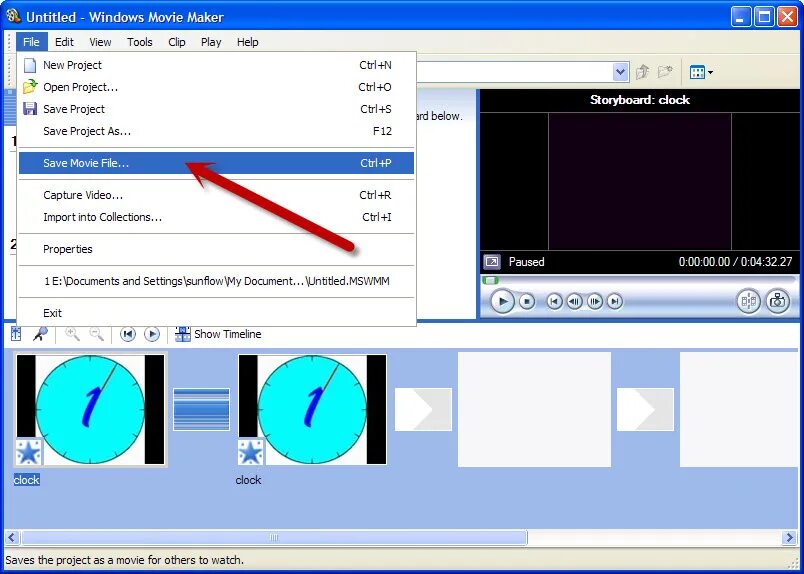The height and width of the screenshot is (574, 804).
Task: Click the Zoom Timeline In magnifier
Action: pos(72,334)
